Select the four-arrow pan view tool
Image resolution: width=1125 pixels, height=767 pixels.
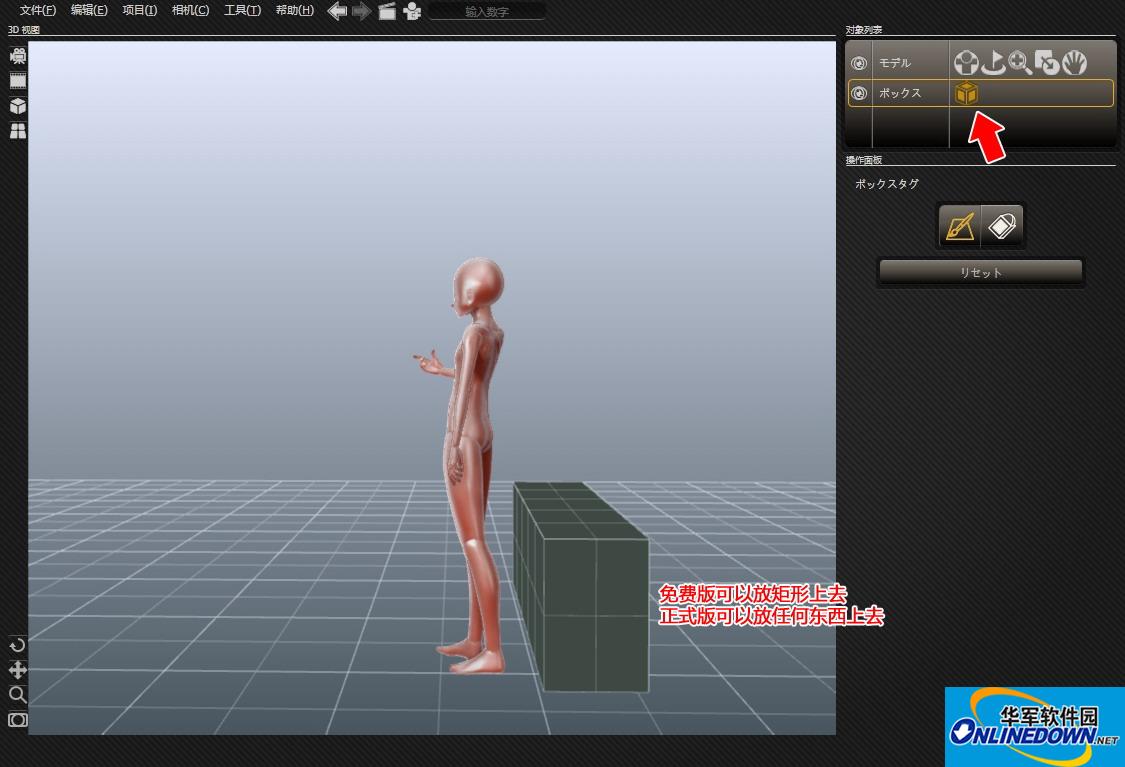(18, 670)
